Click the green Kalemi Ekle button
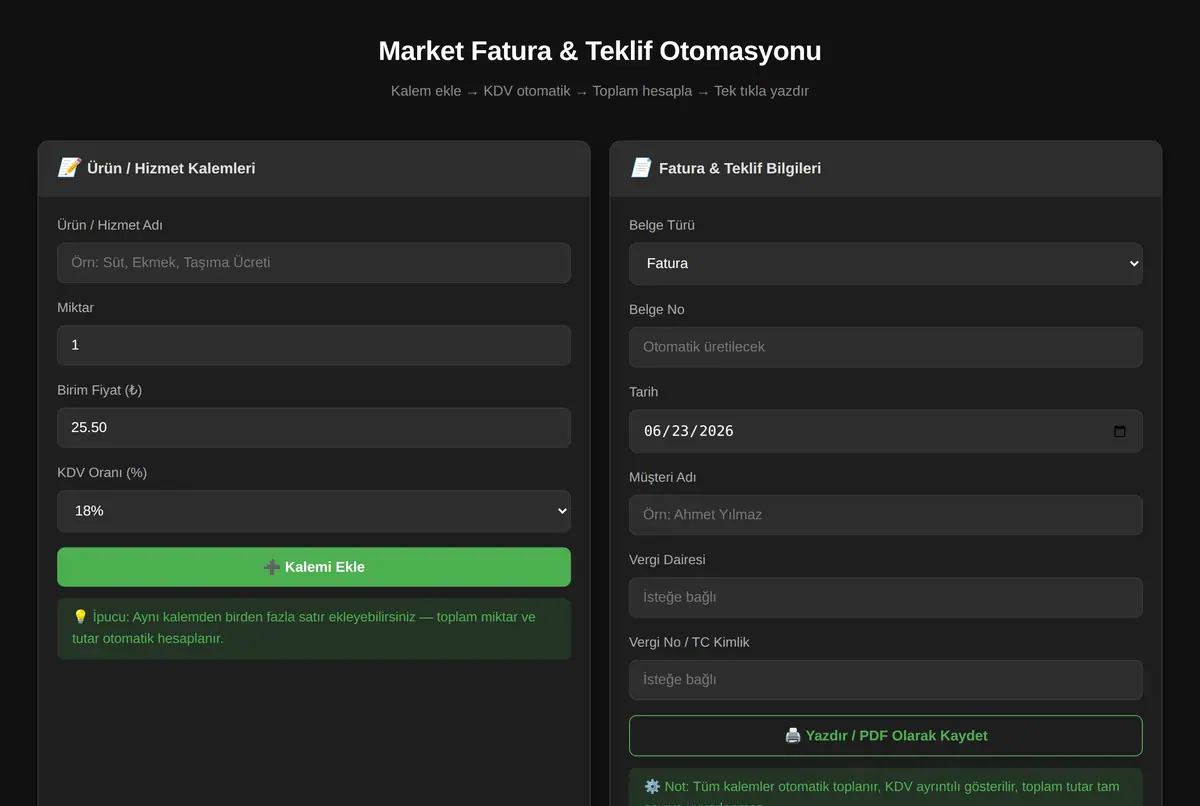1200x806 pixels. click(x=314, y=567)
